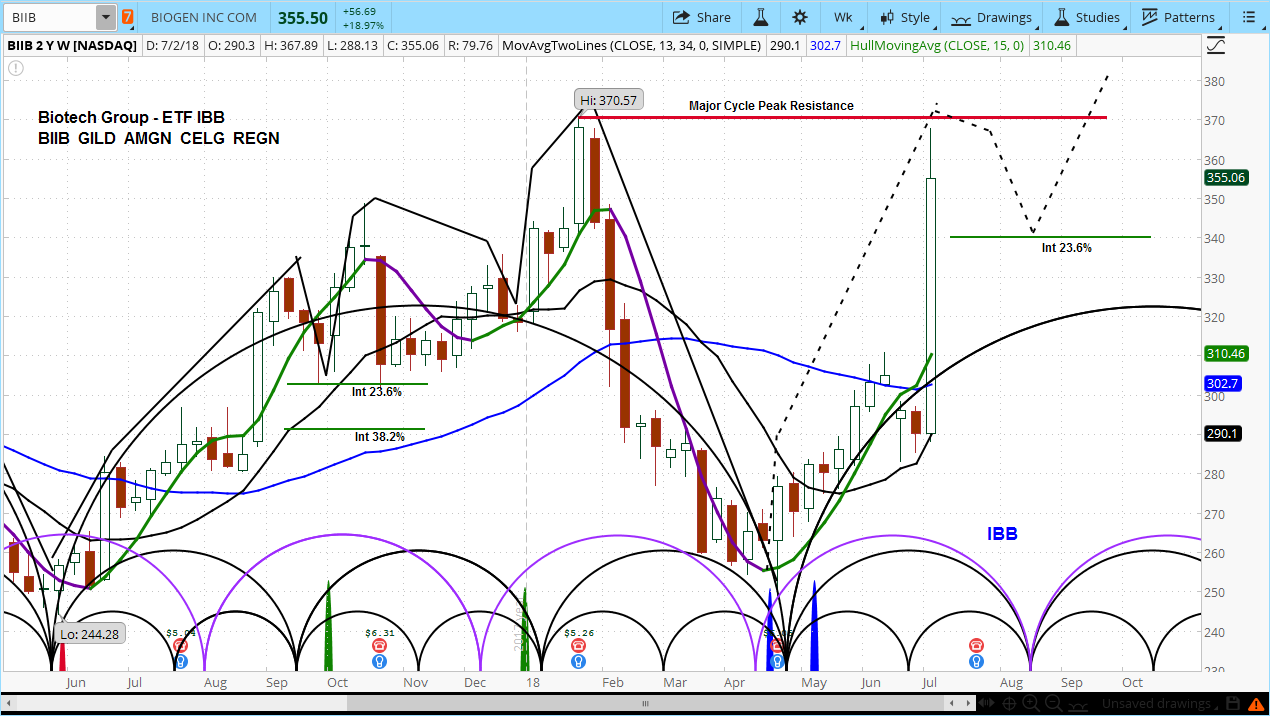Image resolution: width=1270 pixels, height=716 pixels.
Task: Click the info alert icon at chart top-left
Action: click(16, 68)
